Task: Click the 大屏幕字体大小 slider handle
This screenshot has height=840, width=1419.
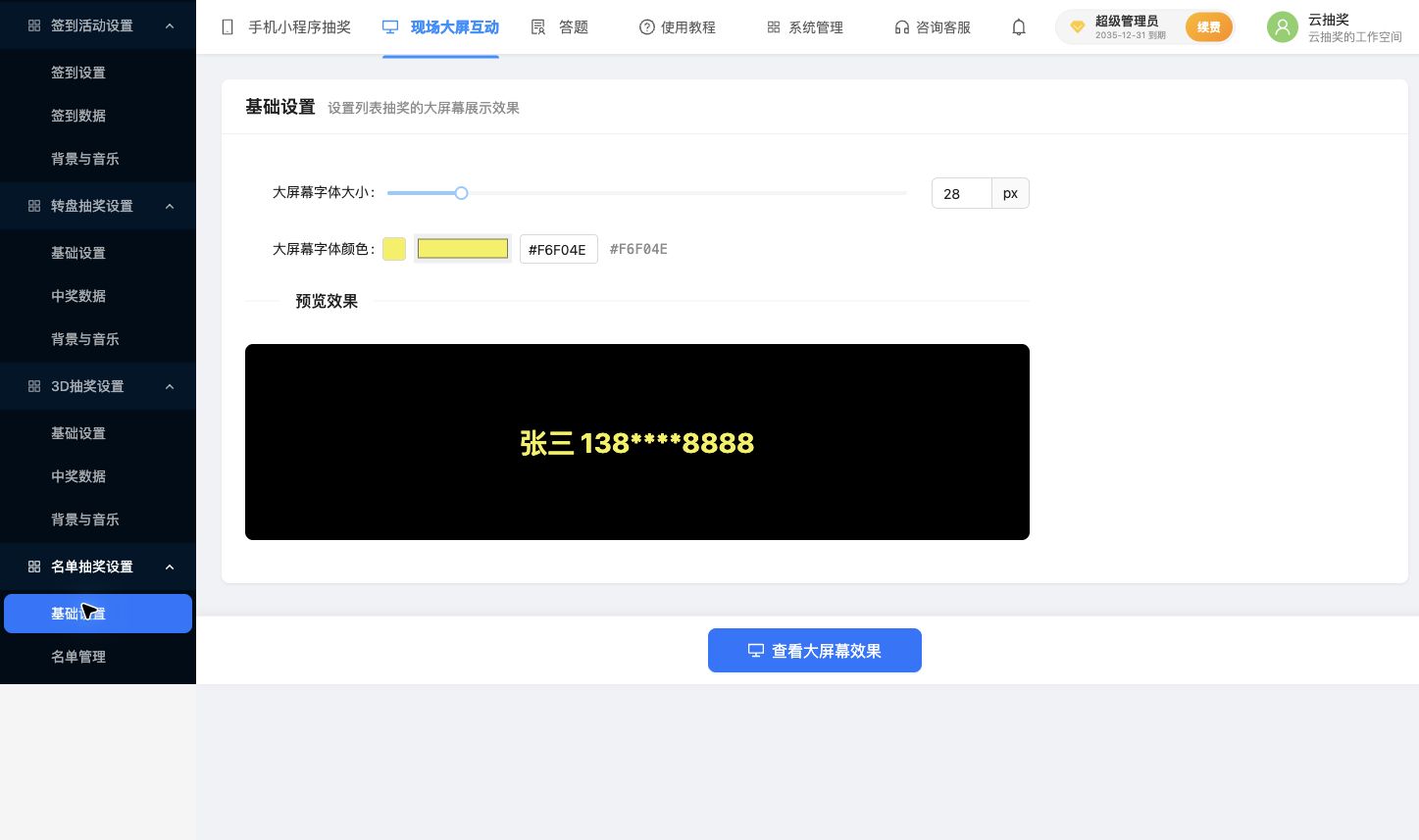Action: [x=461, y=193]
